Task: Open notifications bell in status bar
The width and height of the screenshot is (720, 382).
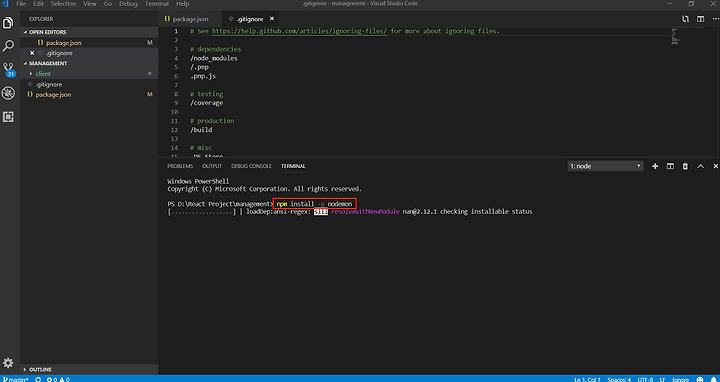Action: (x=713, y=379)
